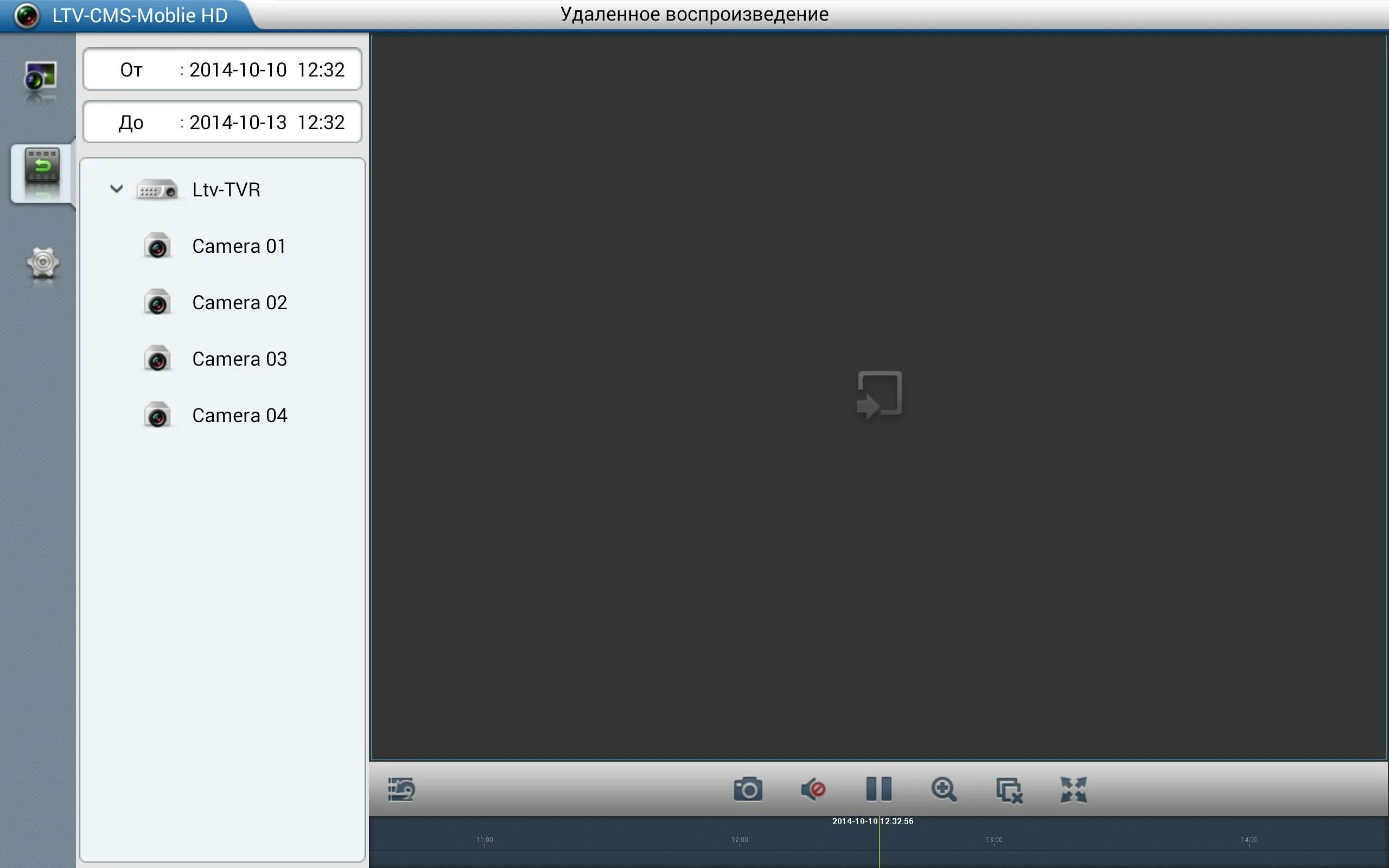Toggle fullscreen playback mode

[1075, 789]
